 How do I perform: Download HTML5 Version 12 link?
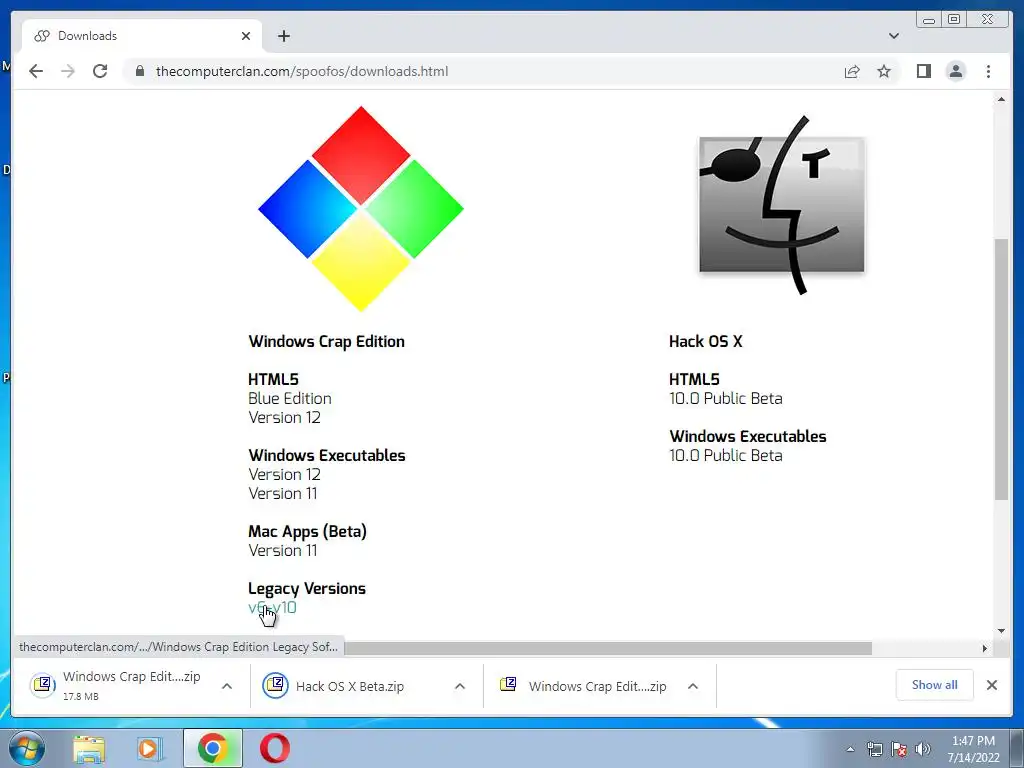284,417
